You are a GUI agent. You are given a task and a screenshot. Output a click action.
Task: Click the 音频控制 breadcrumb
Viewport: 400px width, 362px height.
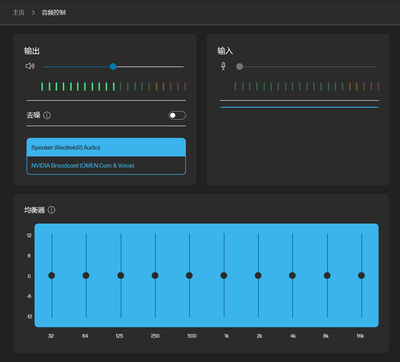(54, 12)
